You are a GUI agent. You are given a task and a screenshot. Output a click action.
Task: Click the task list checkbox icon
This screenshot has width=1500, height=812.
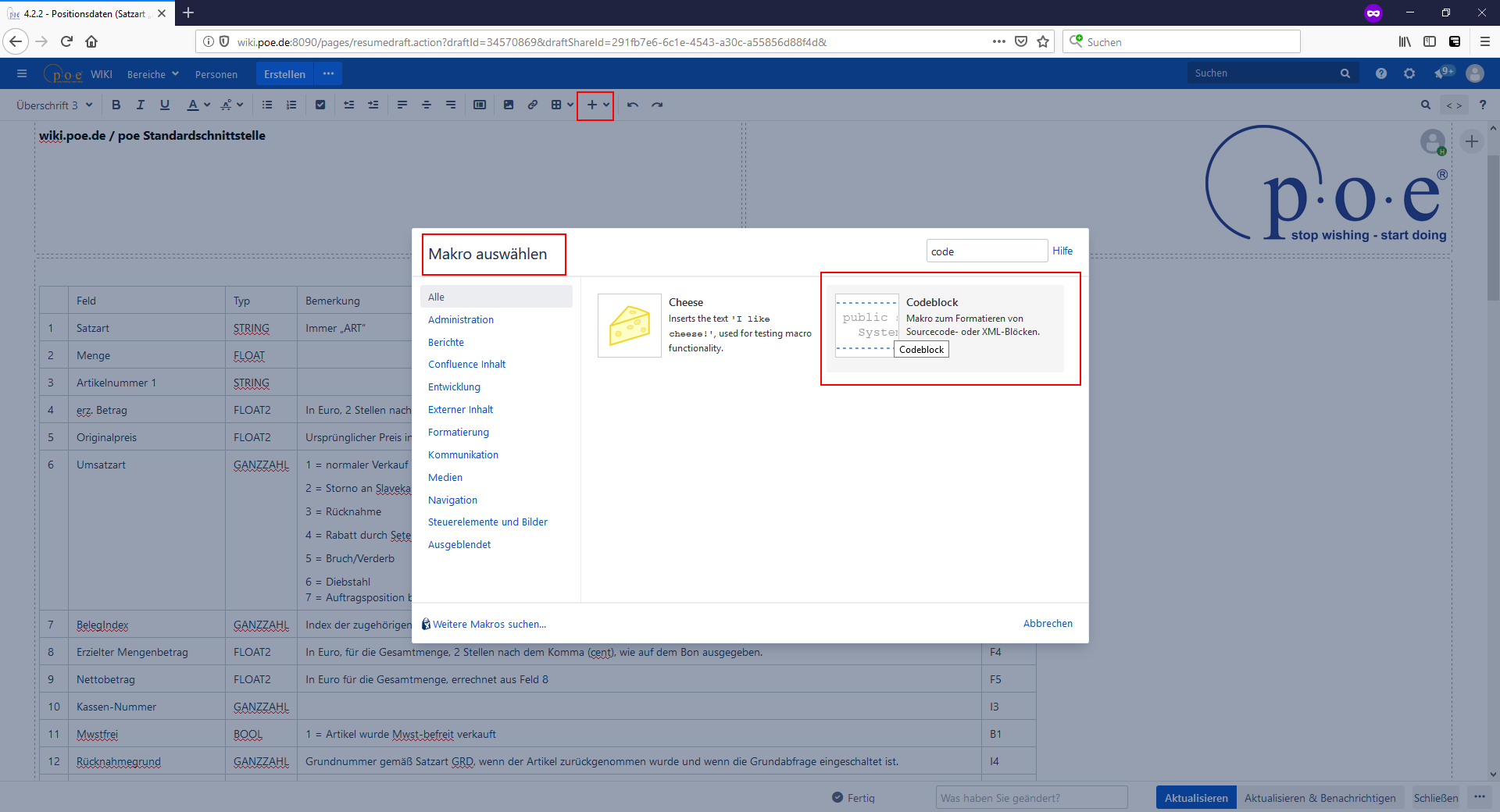(x=320, y=105)
